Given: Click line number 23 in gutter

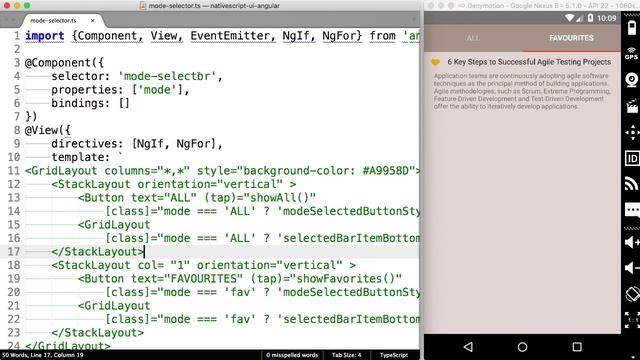Looking at the screenshot, I should click(x=13, y=333).
